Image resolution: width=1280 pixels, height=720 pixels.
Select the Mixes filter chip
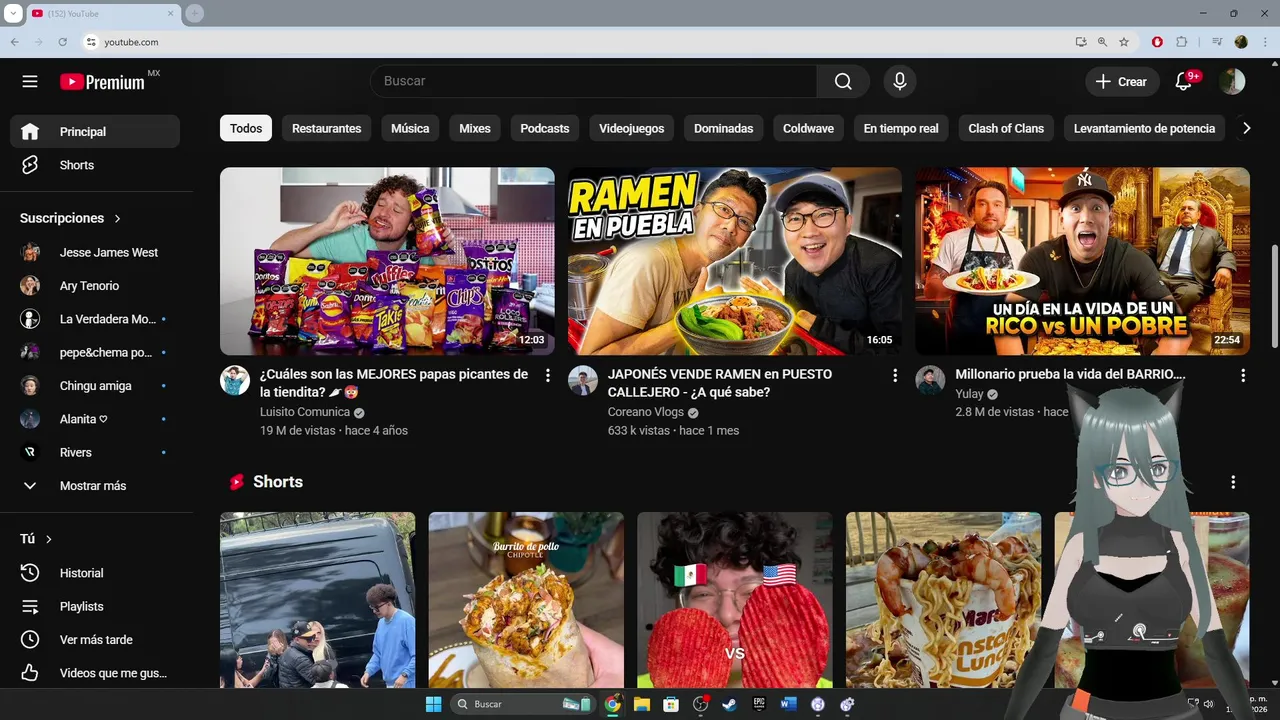tap(475, 128)
